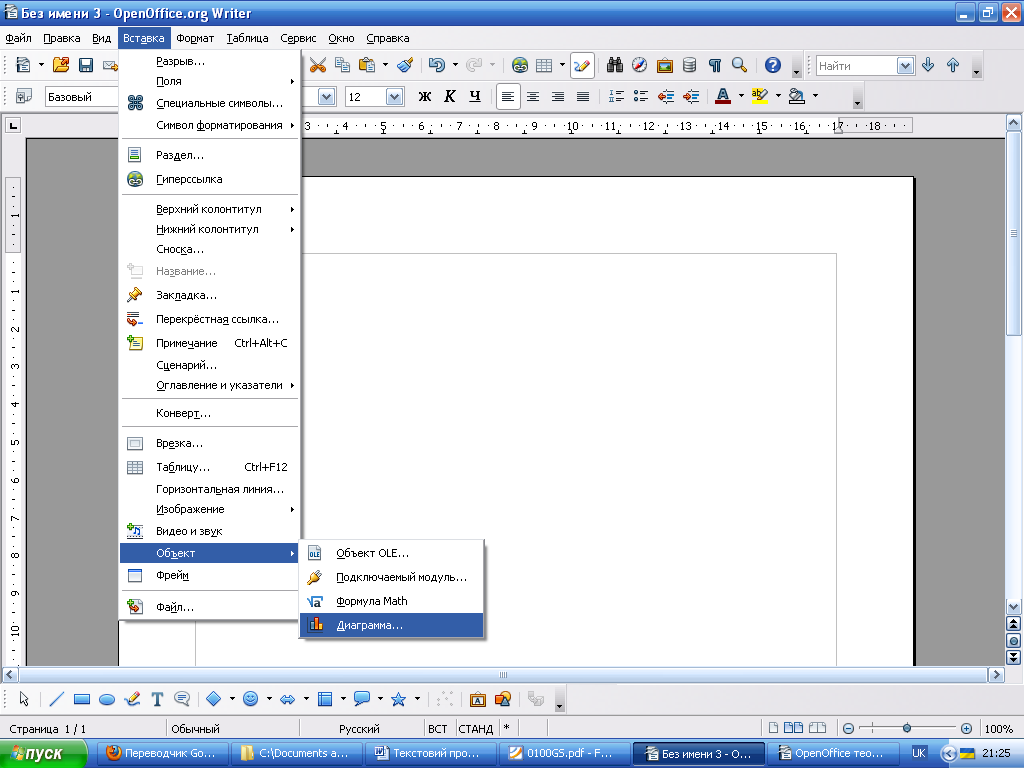Image resolution: width=1024 pixels, height=768 pixels.
Task: Set Align Right paragraph alignment
Action: coord(558,97)
